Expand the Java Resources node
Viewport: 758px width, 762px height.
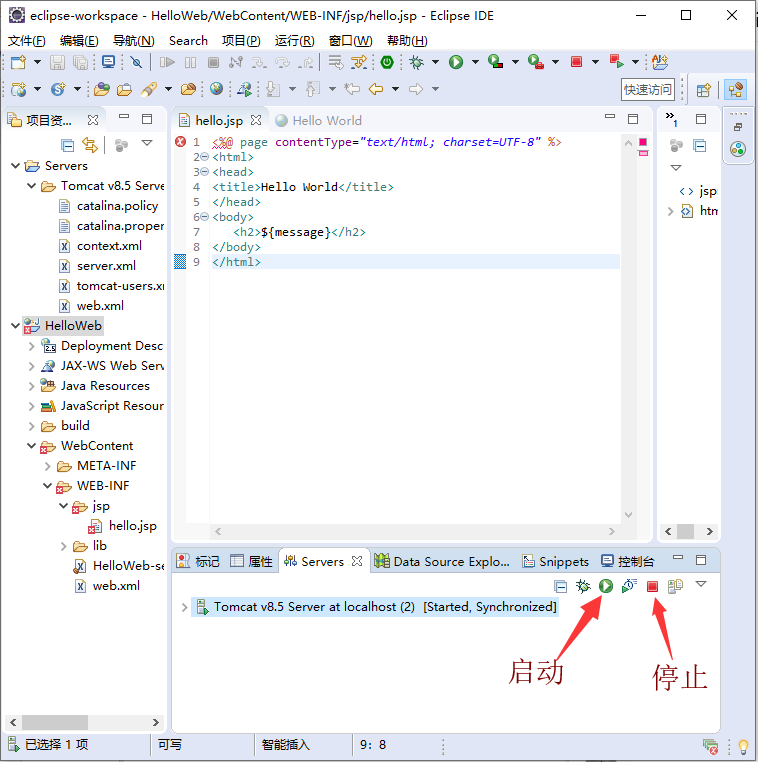tap(32, 386)
